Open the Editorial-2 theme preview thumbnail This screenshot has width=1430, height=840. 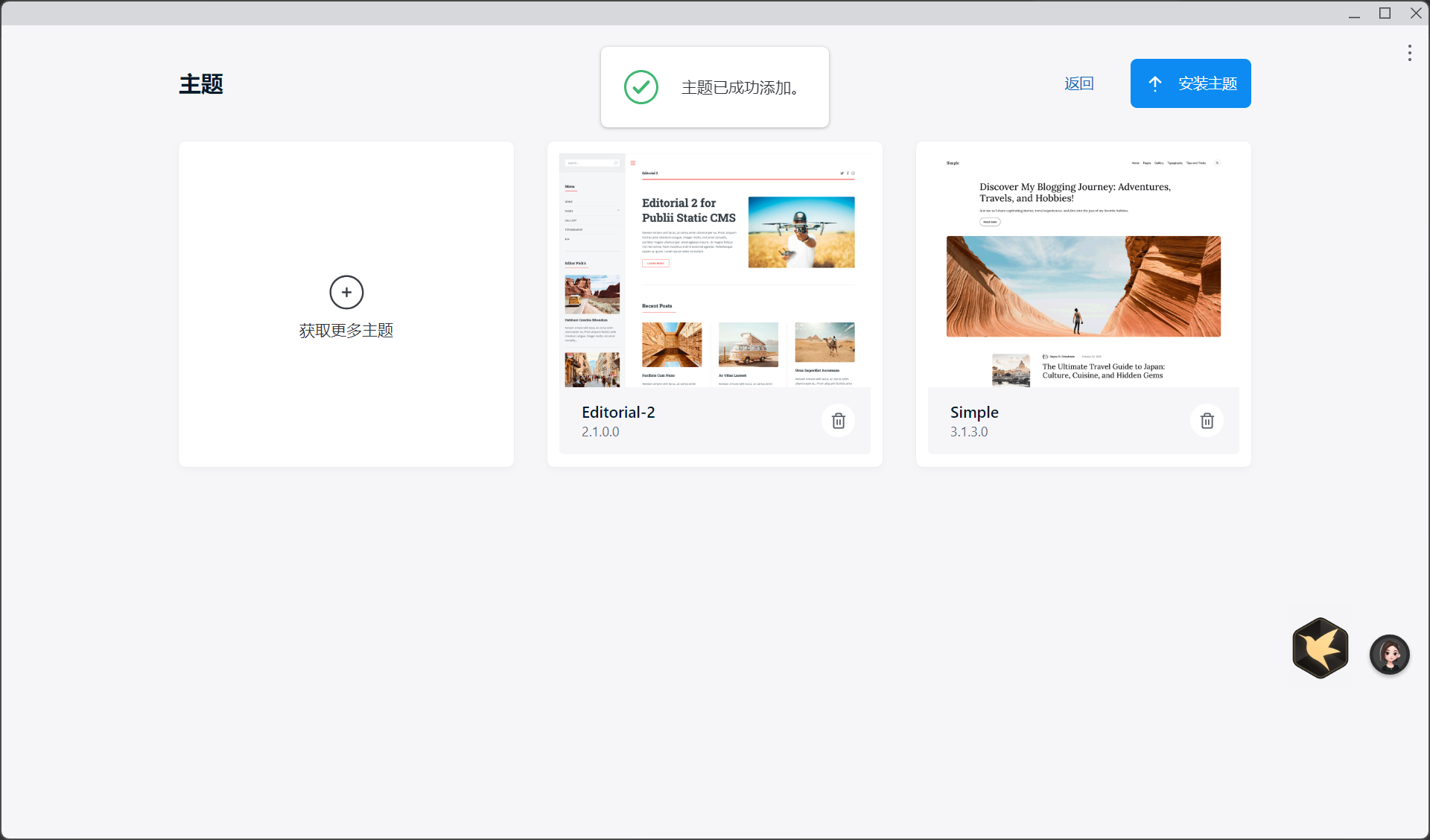click(714, 270)
